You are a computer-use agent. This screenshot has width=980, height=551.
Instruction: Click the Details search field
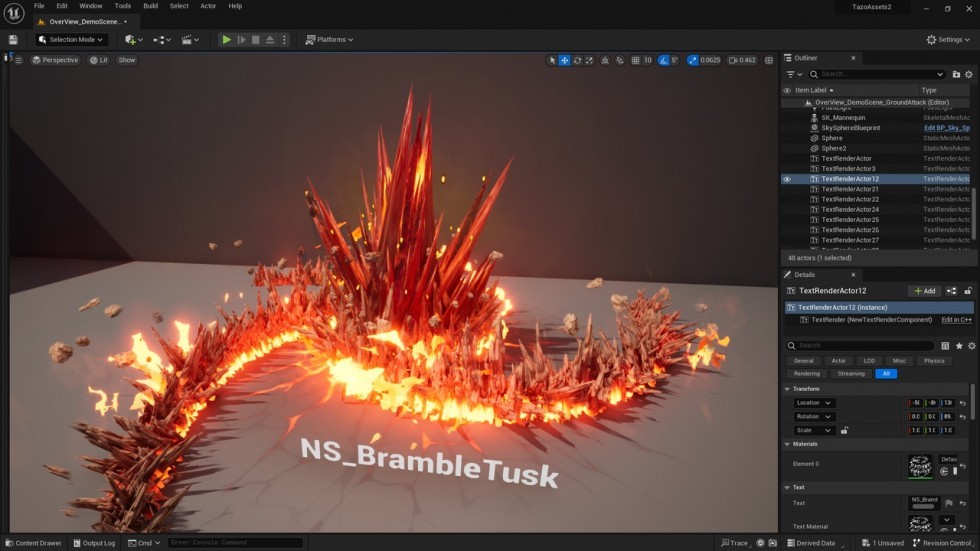click(x=860, y=345)
